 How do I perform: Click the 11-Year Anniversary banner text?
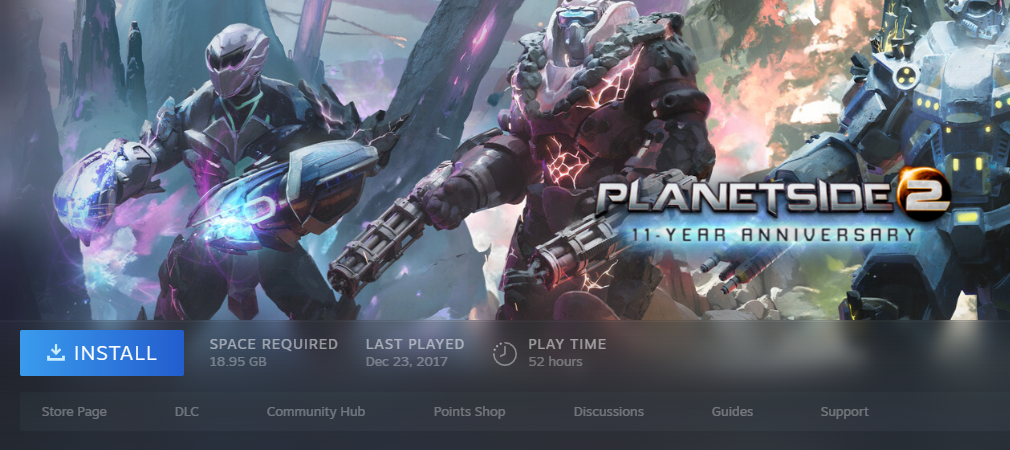click(x=773, y=234)
